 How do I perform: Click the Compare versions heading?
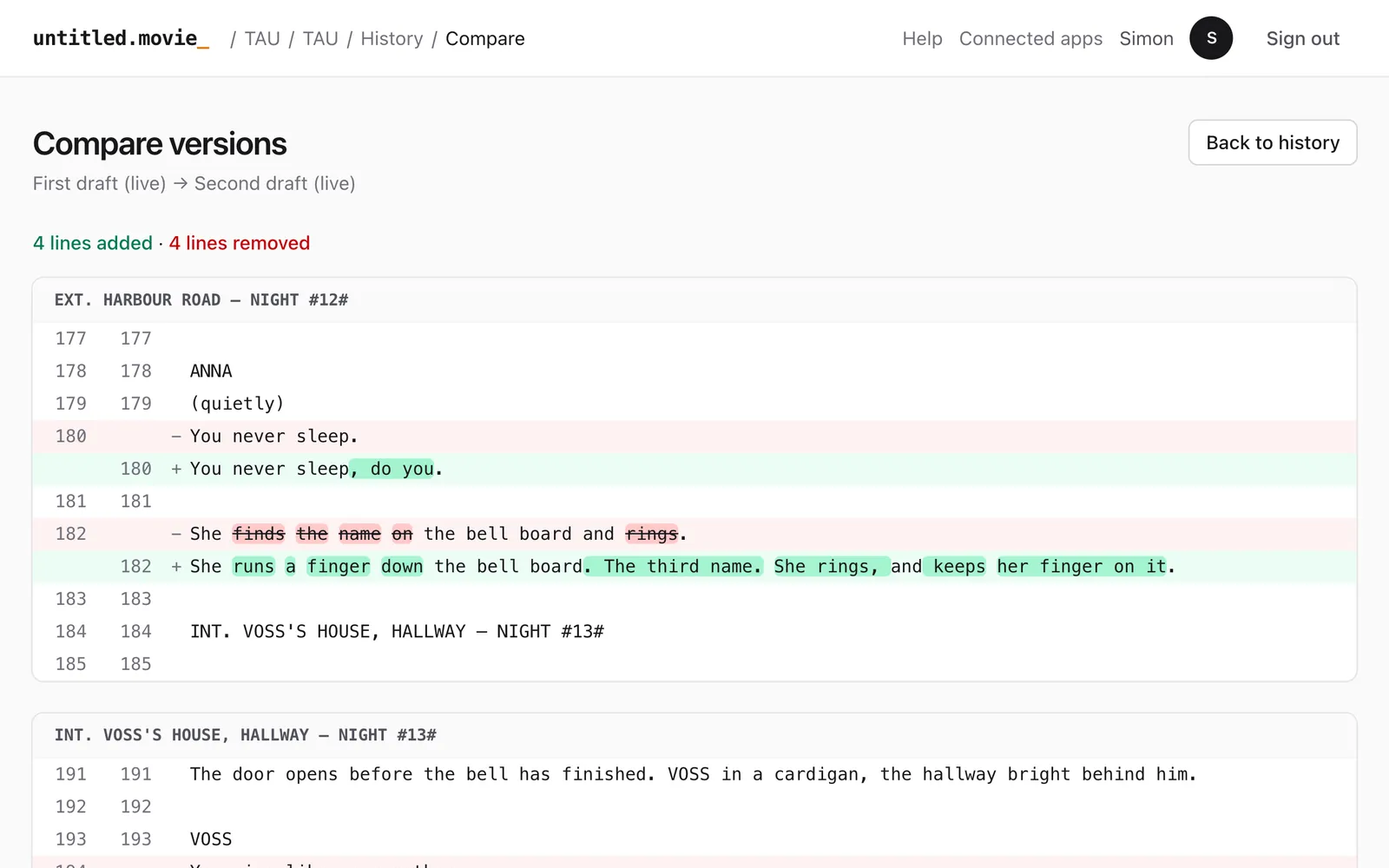pos(160,144)
